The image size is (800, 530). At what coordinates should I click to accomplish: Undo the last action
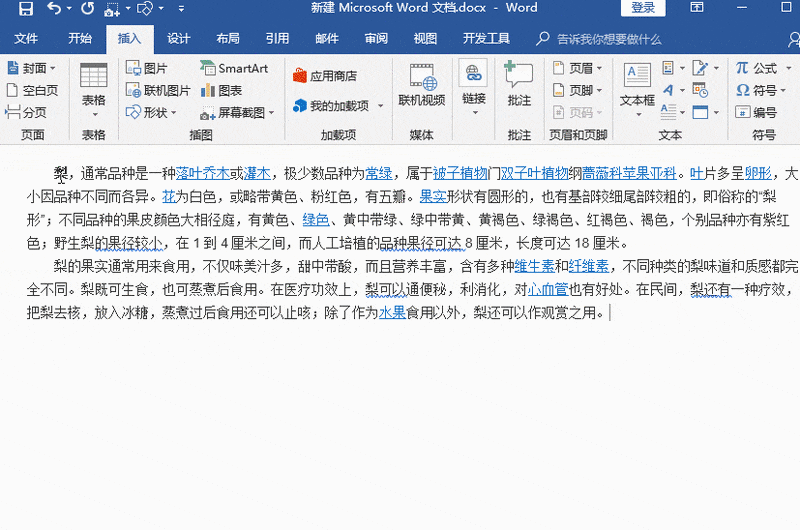tap(54, 8)
